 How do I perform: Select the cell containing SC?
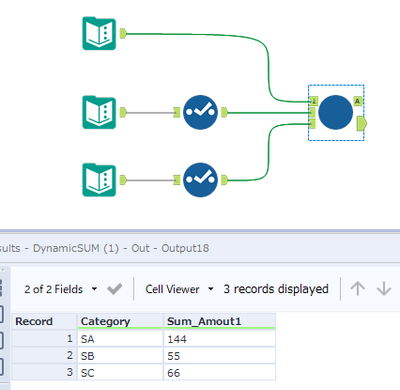click(120, 372)
